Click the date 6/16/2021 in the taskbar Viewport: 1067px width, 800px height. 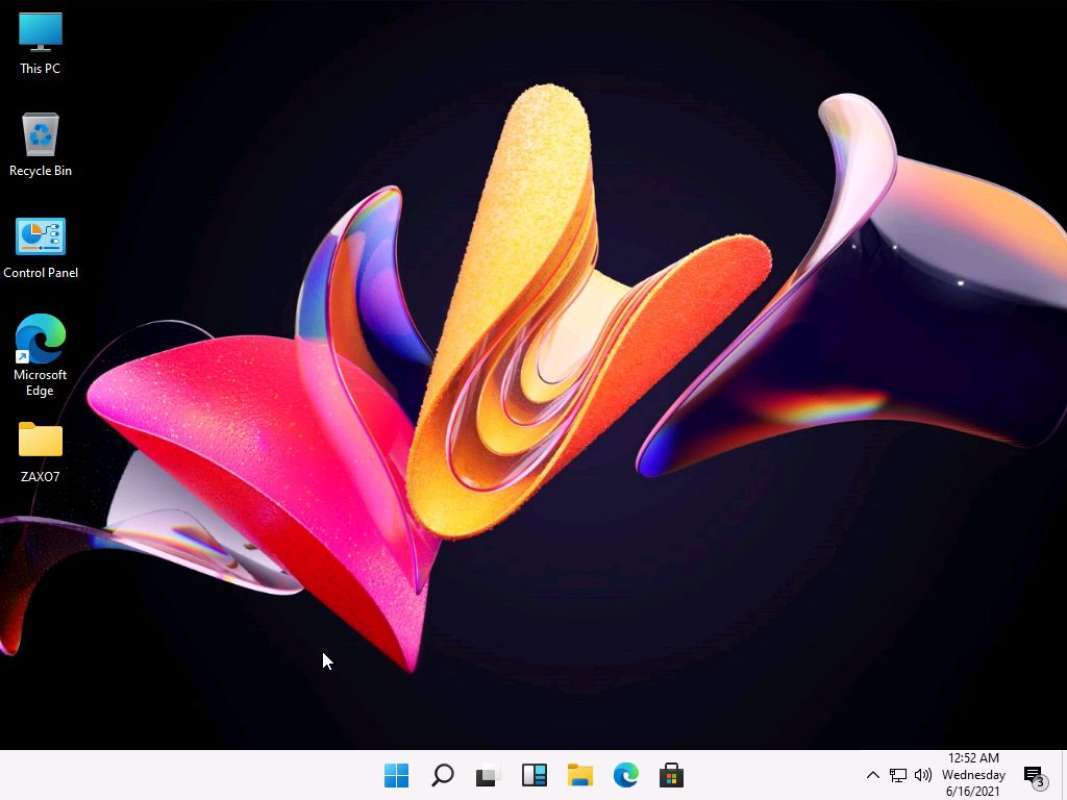(x=972, y=790)
